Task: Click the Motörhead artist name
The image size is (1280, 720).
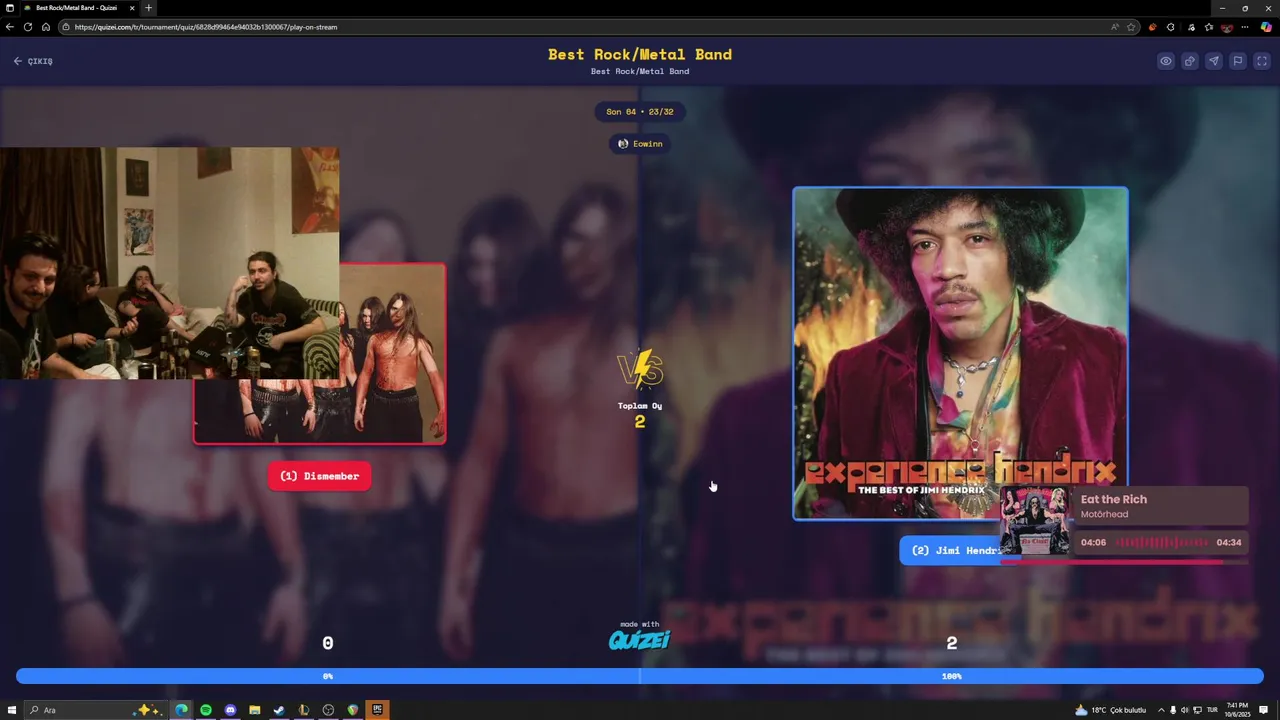Action: click(1104, 514)
